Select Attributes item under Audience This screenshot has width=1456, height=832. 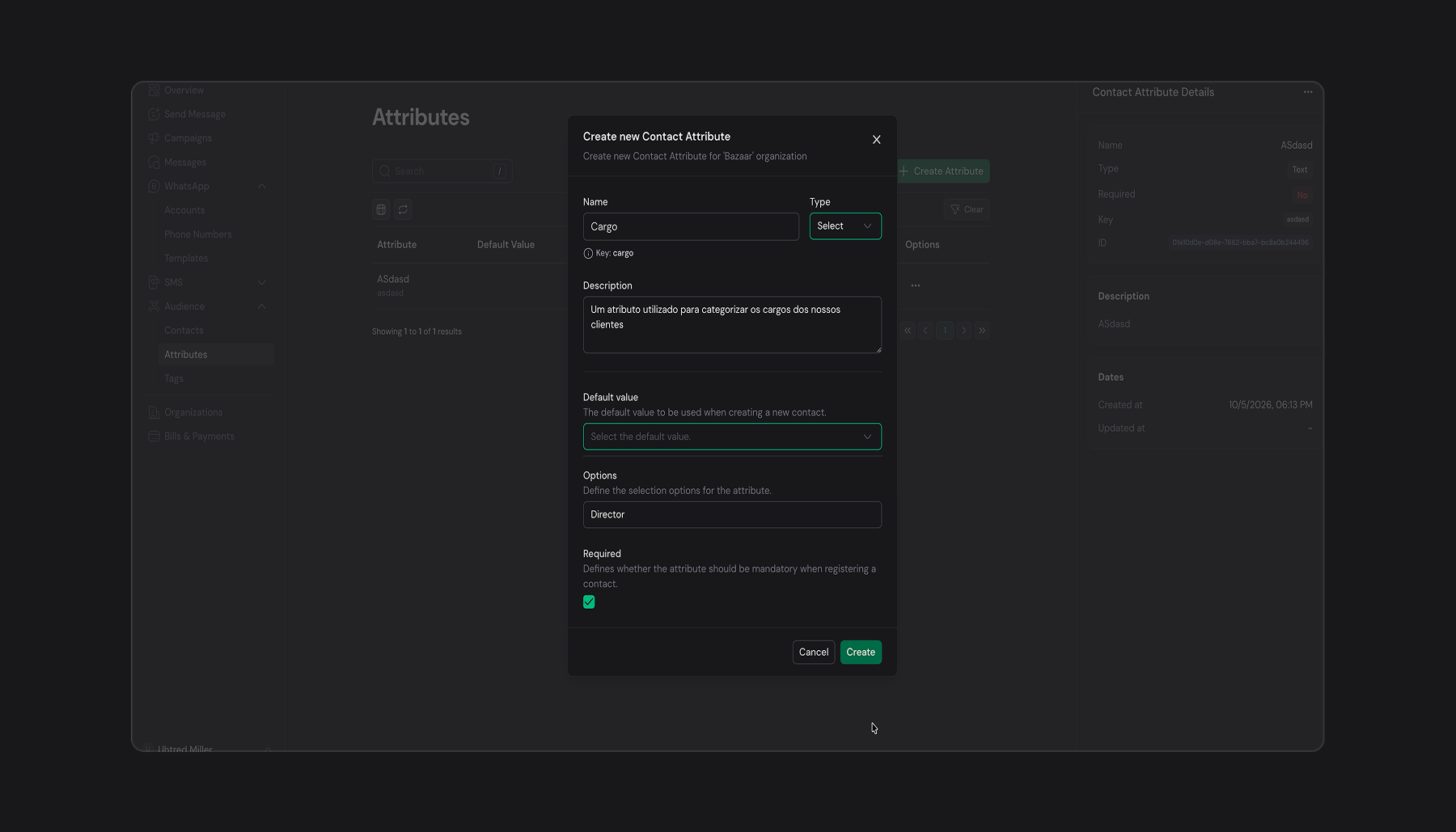[215, 354]
